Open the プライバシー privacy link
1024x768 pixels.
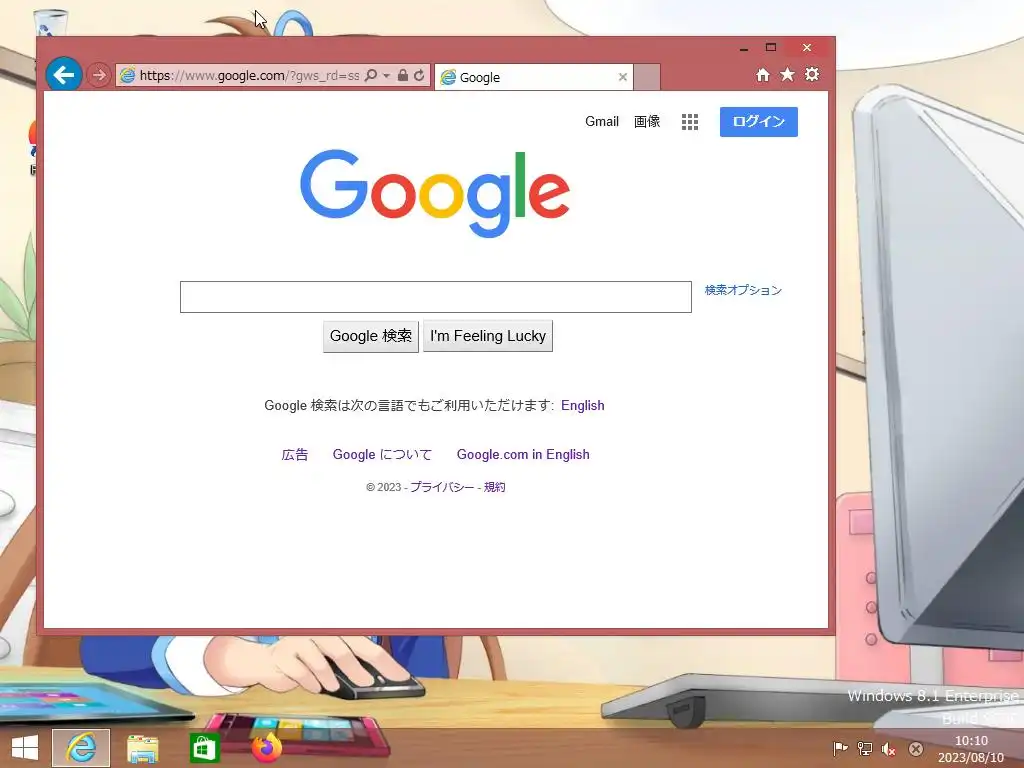click(442, 487)
